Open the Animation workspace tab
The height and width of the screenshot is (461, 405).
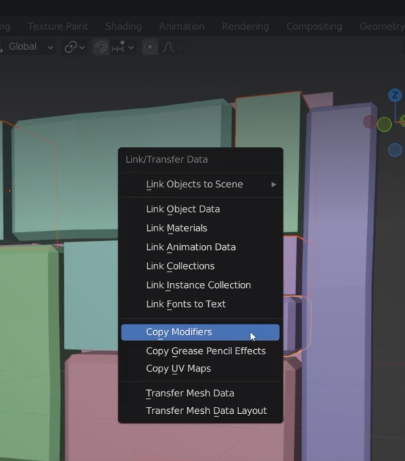[182, 26]
